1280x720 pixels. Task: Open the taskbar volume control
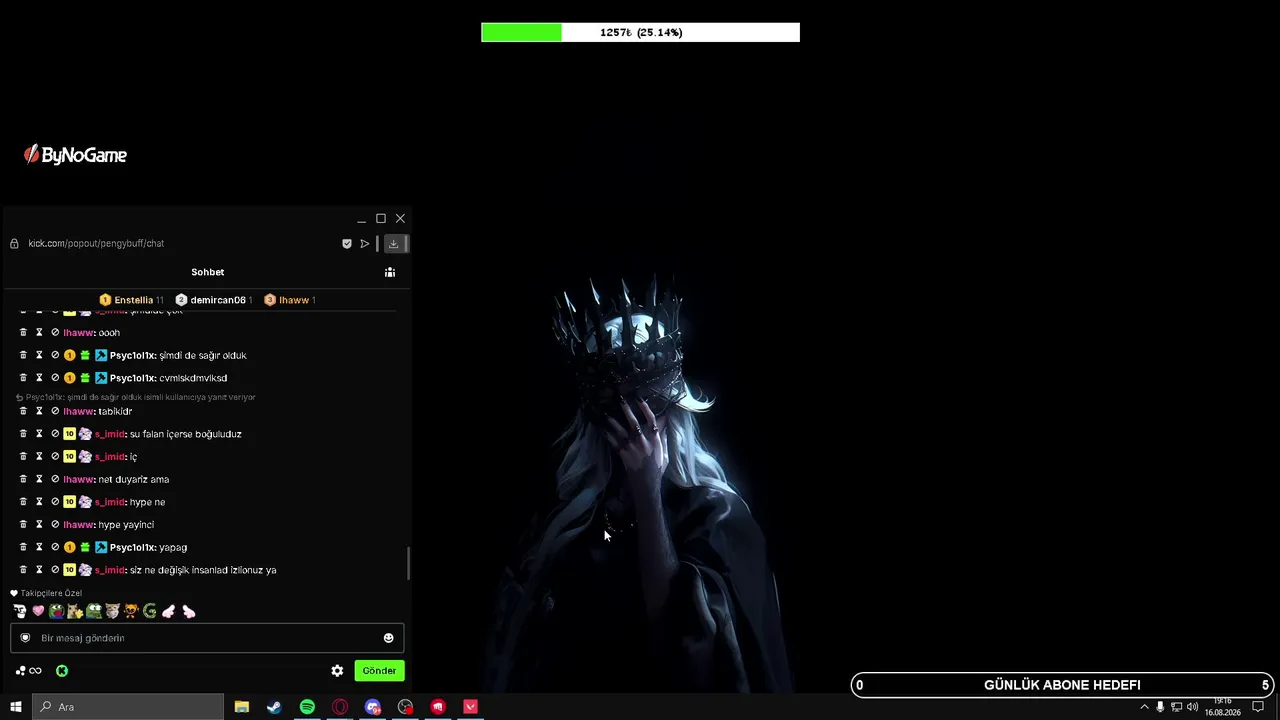click(x=1192, y=707)
